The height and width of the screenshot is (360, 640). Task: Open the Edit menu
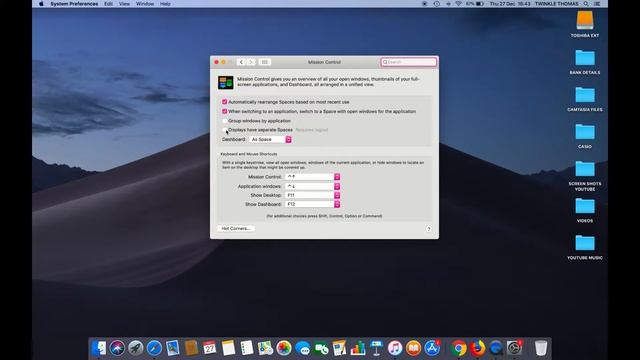click(x=109, y=4)
